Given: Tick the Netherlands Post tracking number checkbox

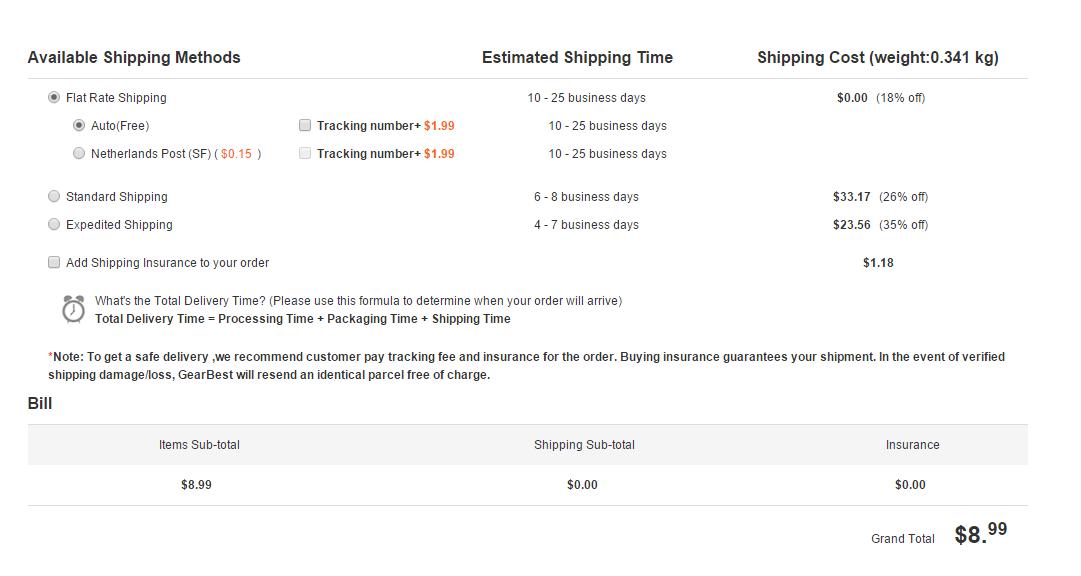Looking at the screenshot, I should tap(305, 153).
